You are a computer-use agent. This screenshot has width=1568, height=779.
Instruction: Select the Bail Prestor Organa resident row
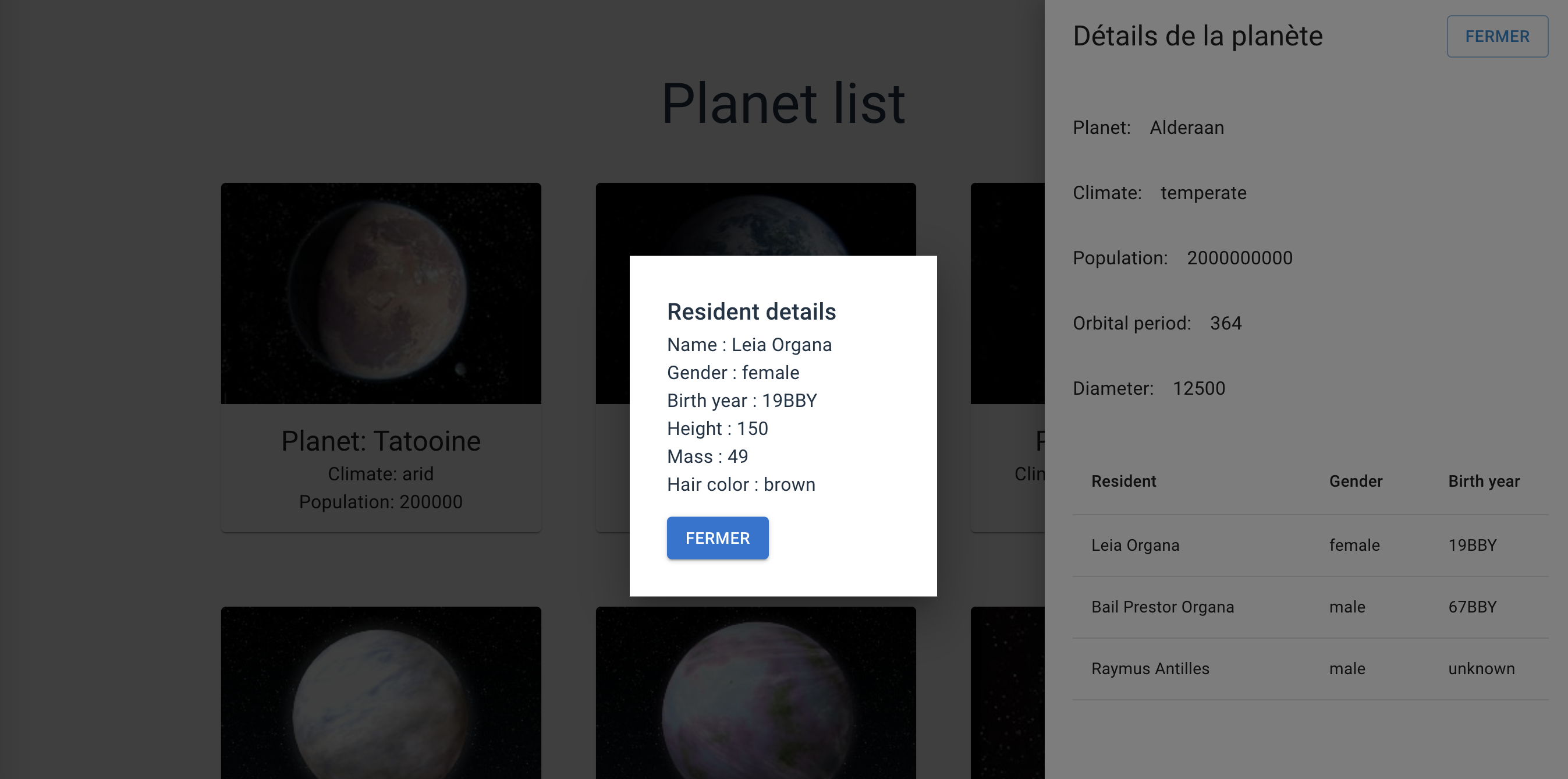pyautogui.click(x=1310, y=607)
